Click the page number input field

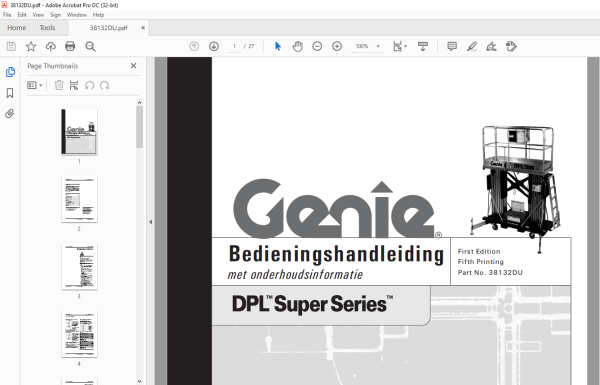pos(234,46)
